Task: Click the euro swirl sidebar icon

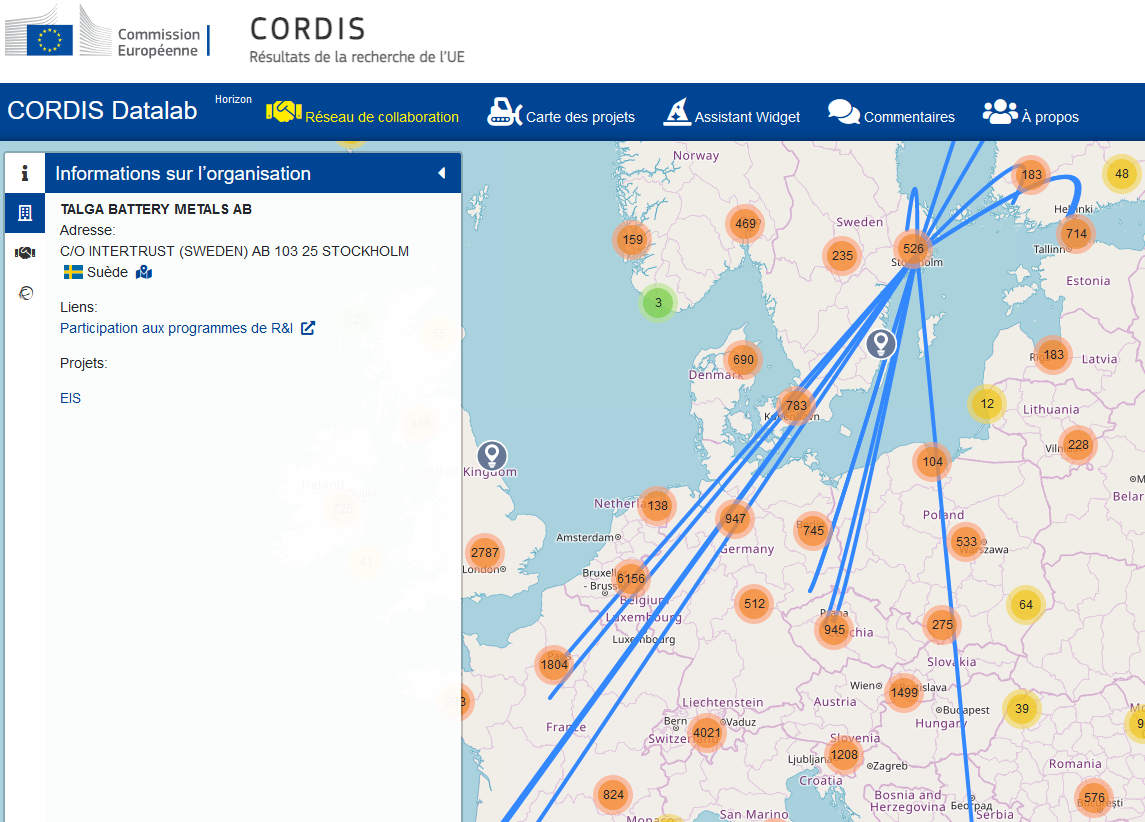Action: click(x=24, y=293)
